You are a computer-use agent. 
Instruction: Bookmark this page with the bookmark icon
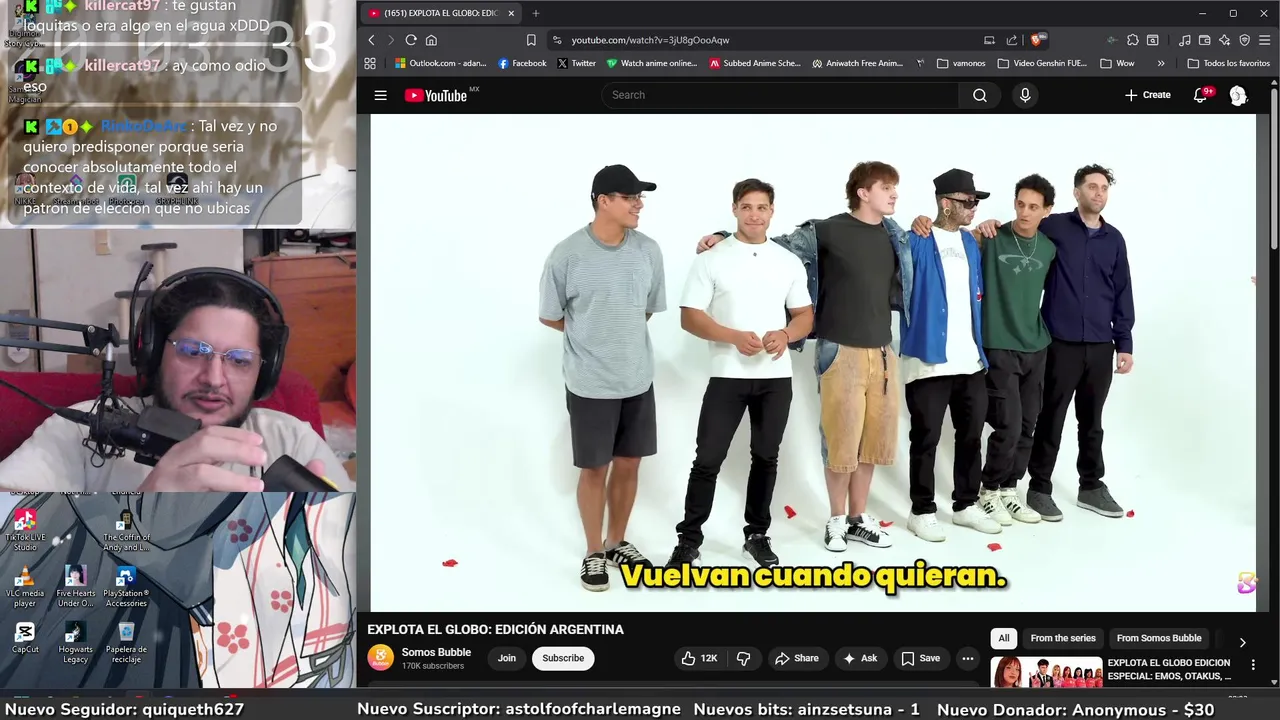[531, 40]
